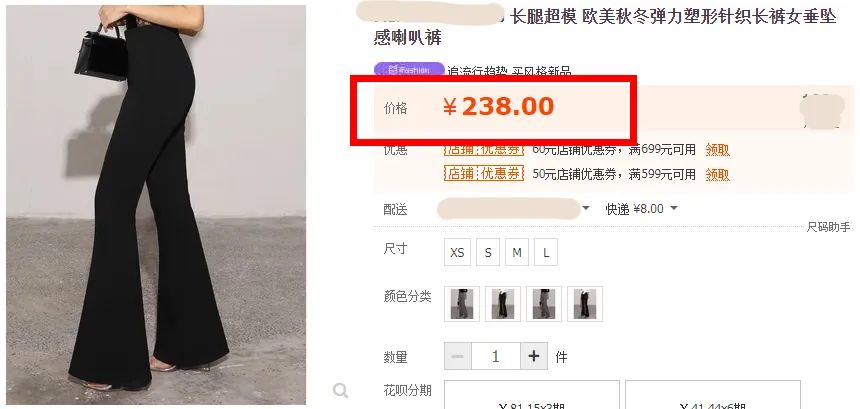Viewport: 860px width, 409px height.
Task: Select size S
Action: [488, 253]
